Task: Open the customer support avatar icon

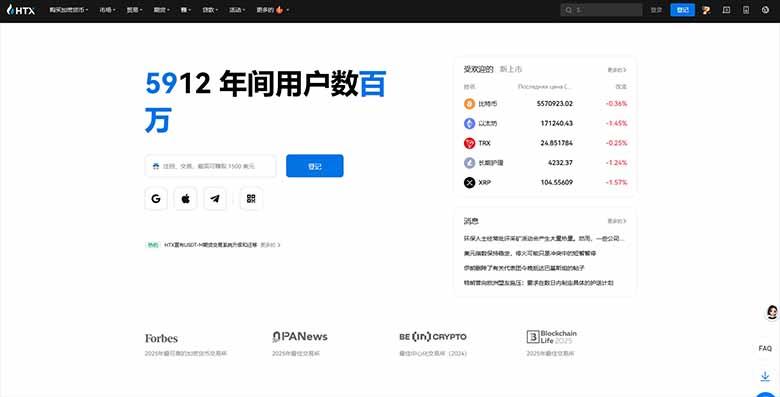Action: tap(772, 312)
